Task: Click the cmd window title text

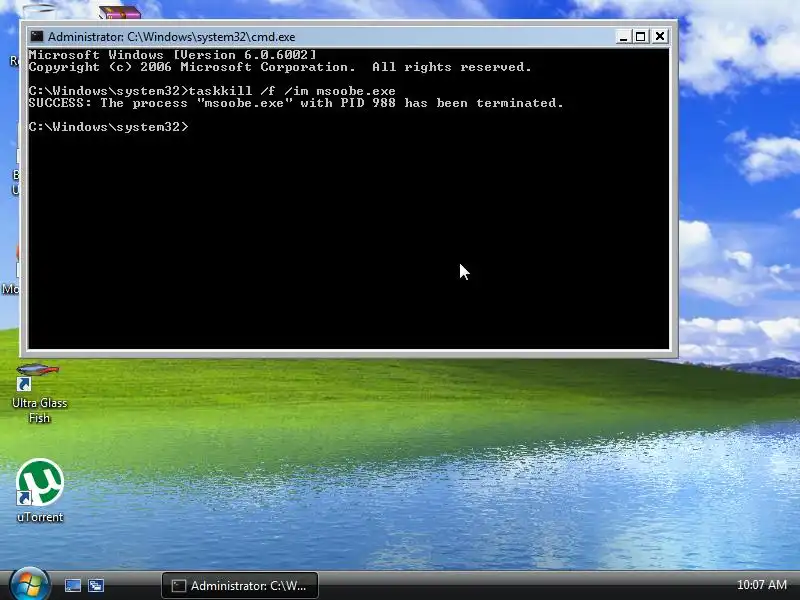Action: tap(171, 37)
